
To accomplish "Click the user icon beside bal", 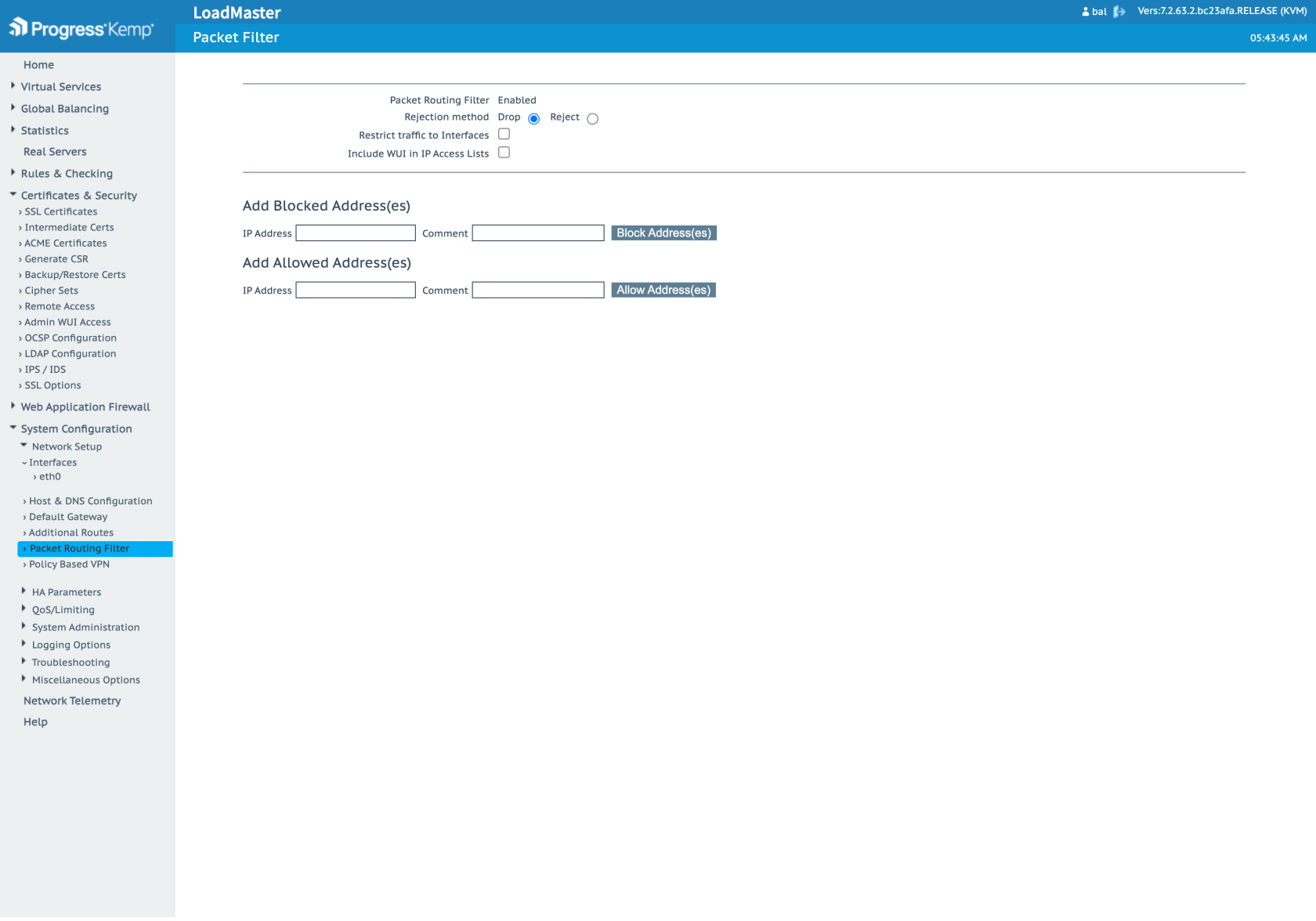I will (x=1085, y=12).
